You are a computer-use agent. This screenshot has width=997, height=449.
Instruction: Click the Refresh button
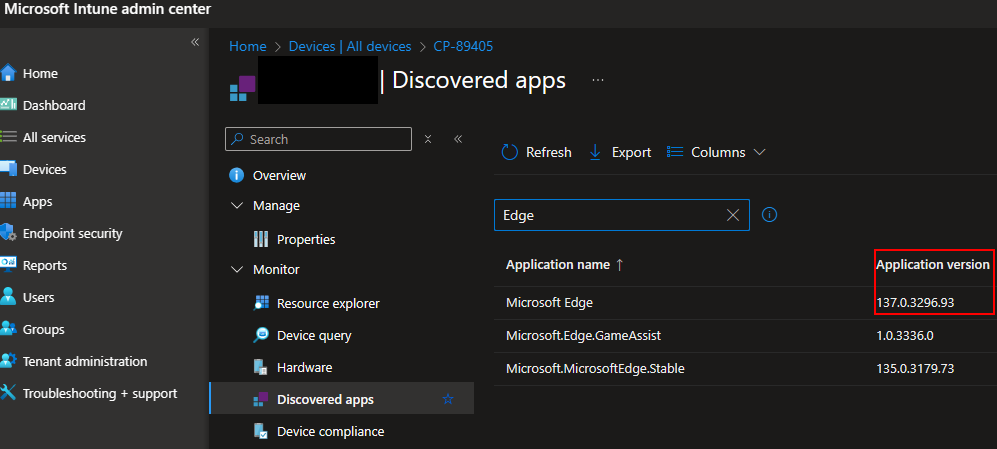tap(537, 152)
